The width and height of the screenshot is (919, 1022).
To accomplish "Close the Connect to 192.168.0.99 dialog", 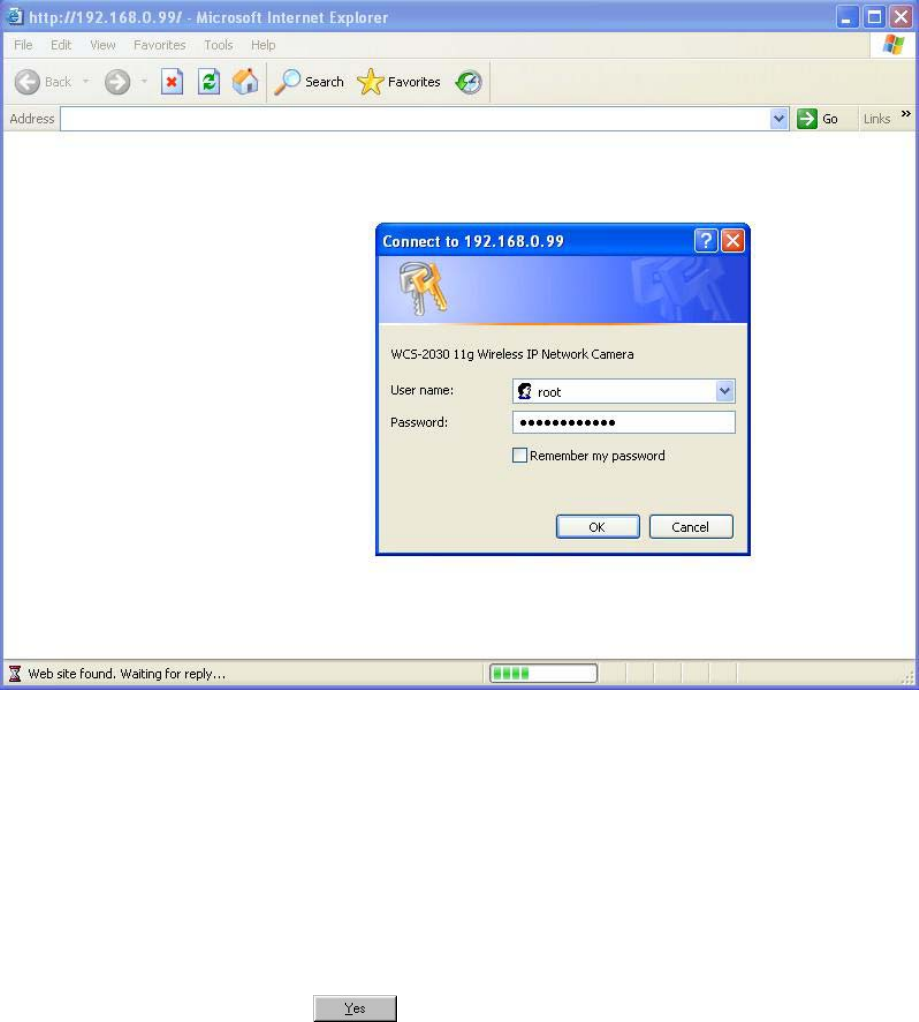I will (x=733, y=241).
